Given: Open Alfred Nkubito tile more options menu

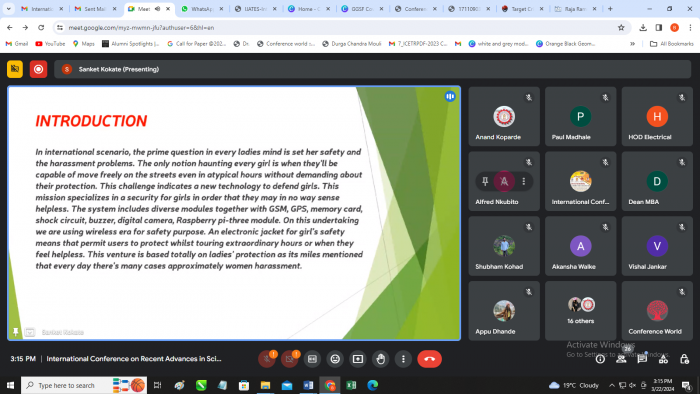Looking at the screenshot, I should point(524,181).
